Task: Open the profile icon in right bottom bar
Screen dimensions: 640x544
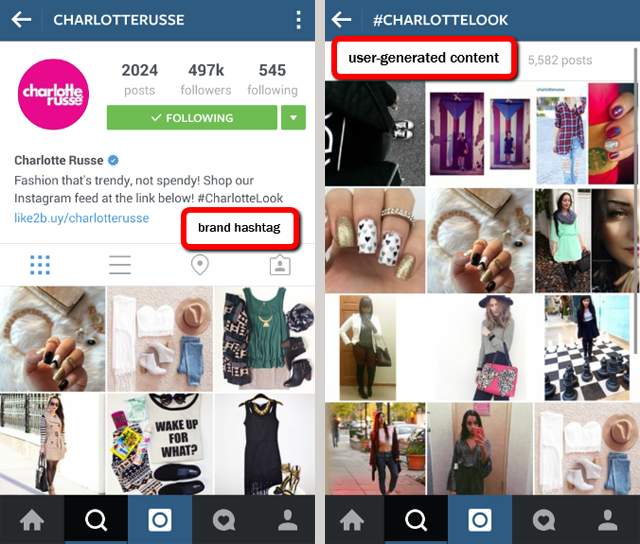Action: pos(608,520)
